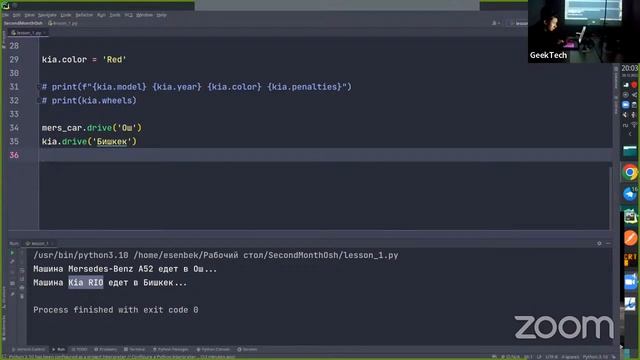
Task: Click the Mersedes-Benz A52 output line
Action: click(125, 269)
